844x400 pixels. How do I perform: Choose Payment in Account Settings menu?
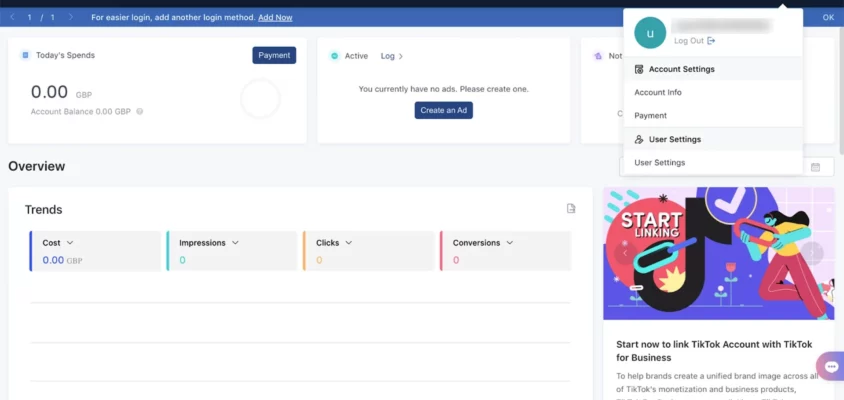point(650,116)
